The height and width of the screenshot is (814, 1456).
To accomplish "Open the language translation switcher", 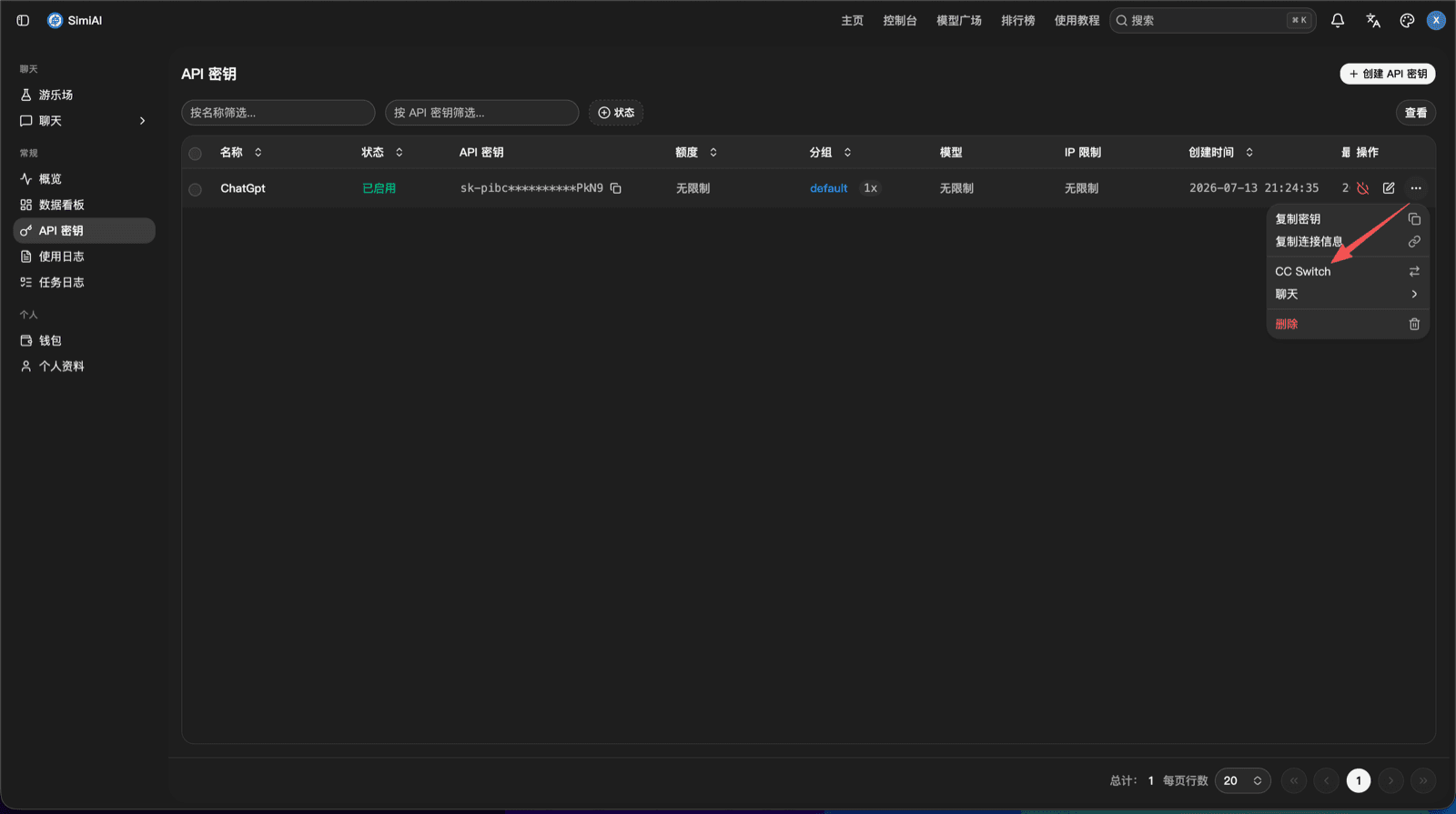I will 1373,20.
